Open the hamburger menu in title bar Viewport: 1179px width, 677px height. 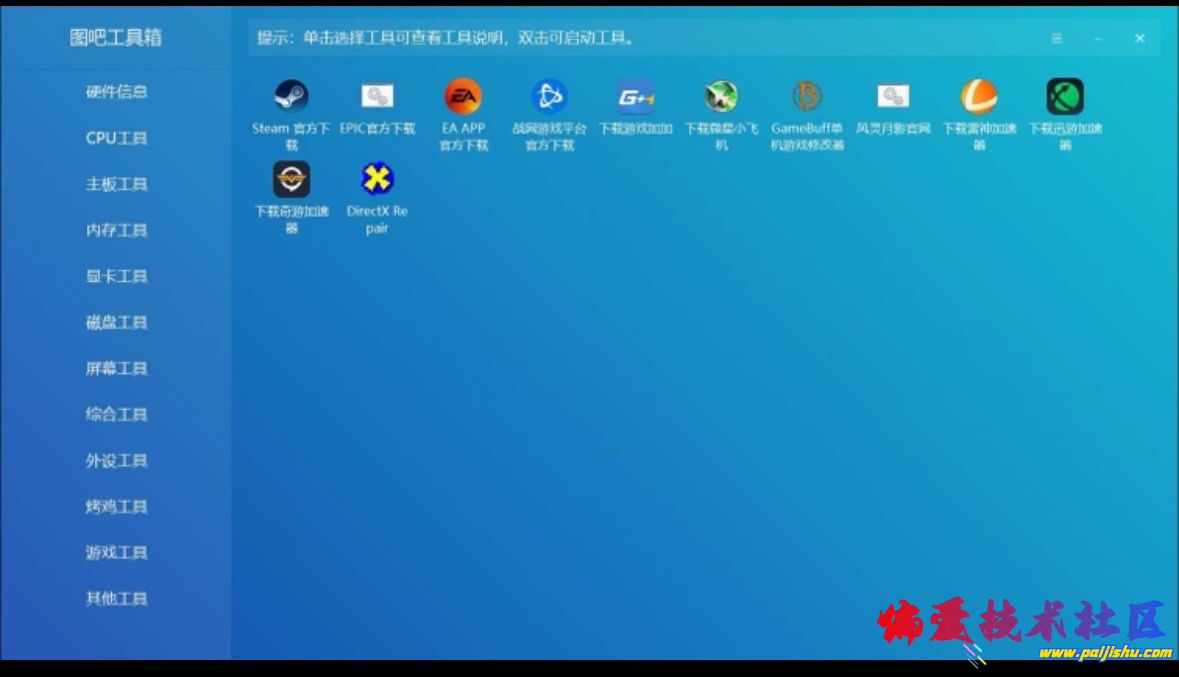(x=1056, y=39)
